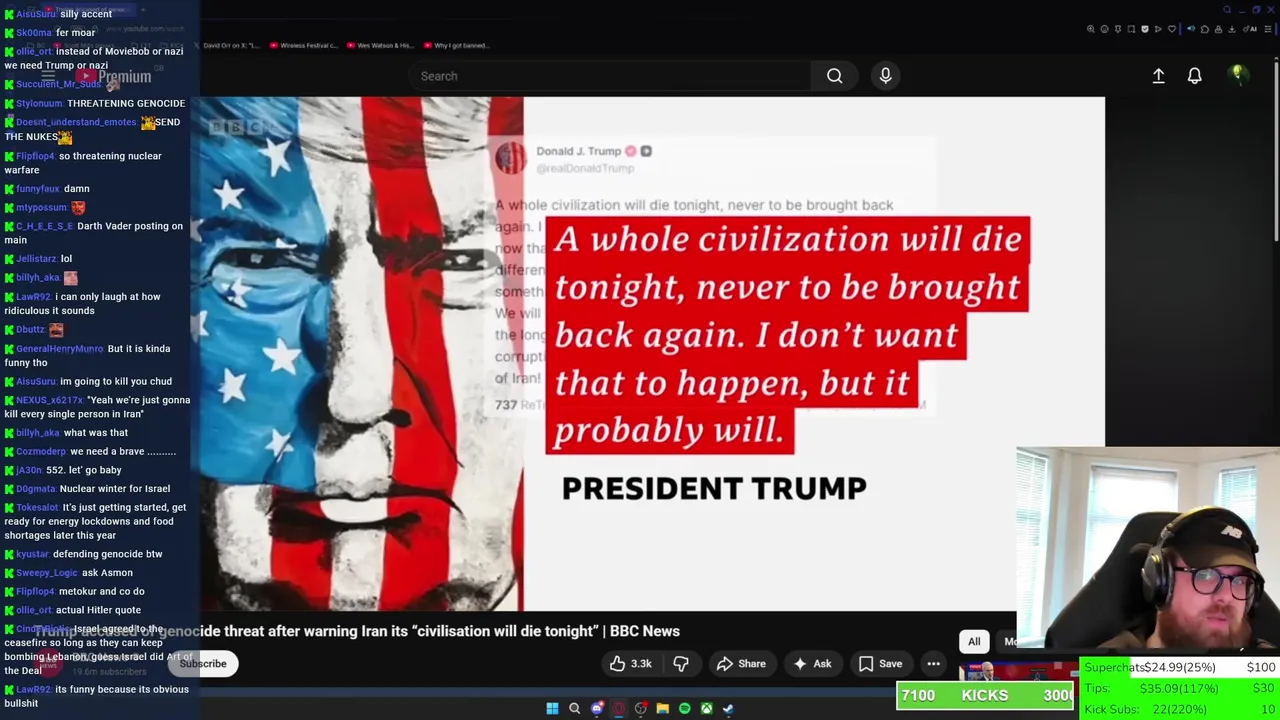
Task: Open the browser tab 'Wes Watson & His...'
Action: coord(379,45)
